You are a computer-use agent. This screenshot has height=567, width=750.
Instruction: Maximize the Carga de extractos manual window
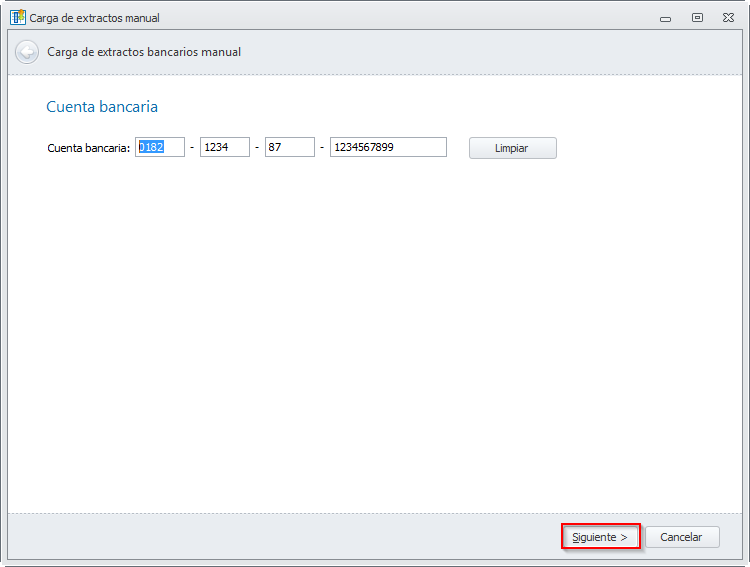(697, 18)
